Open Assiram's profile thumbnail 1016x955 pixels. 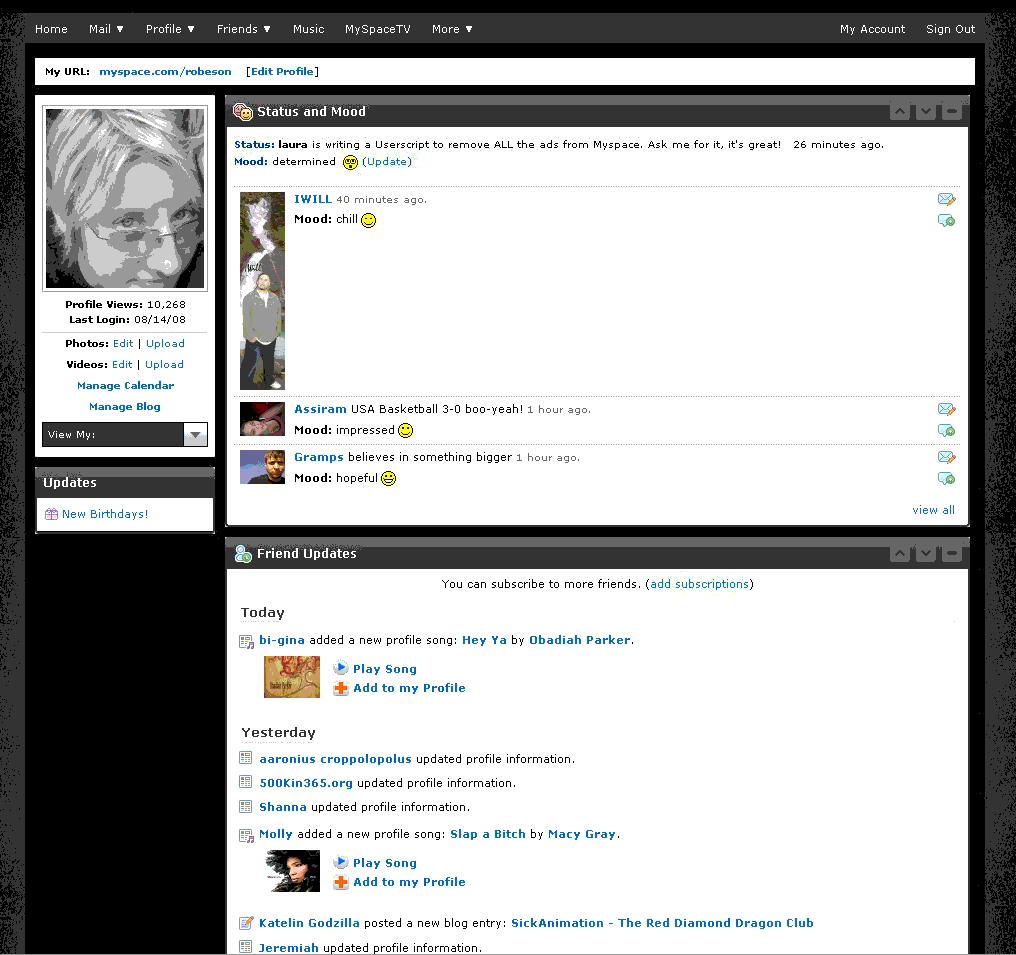pos(262,419)
